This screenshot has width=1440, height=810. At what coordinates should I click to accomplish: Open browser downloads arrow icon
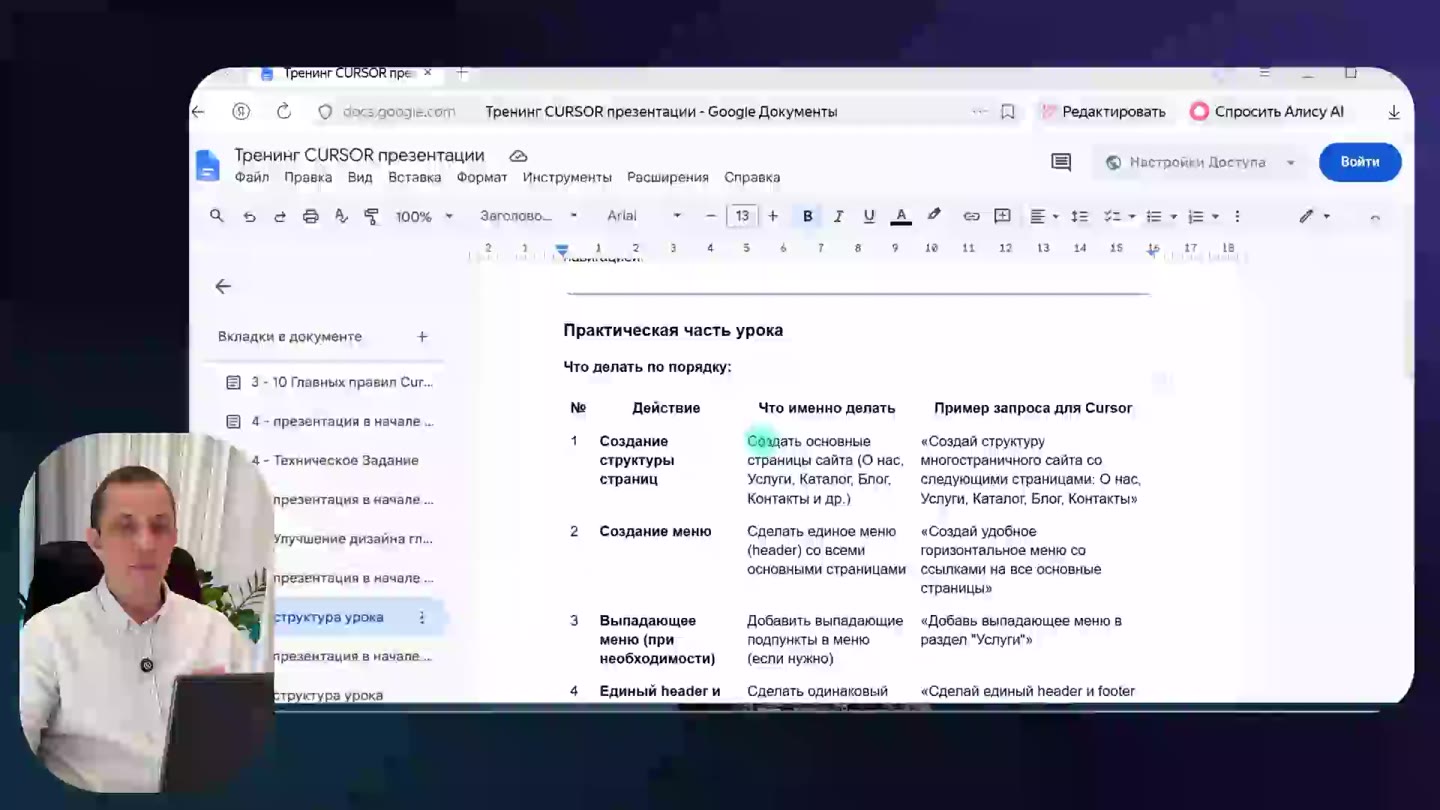[1394, 112]
